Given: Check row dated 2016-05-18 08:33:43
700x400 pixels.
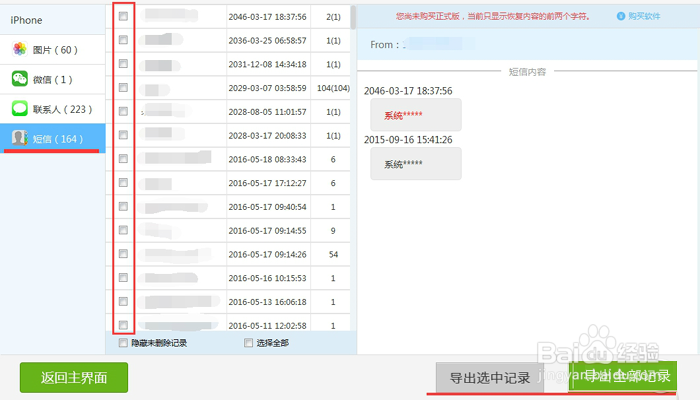Looking at the screenshot, I should (x=123, y=159).
